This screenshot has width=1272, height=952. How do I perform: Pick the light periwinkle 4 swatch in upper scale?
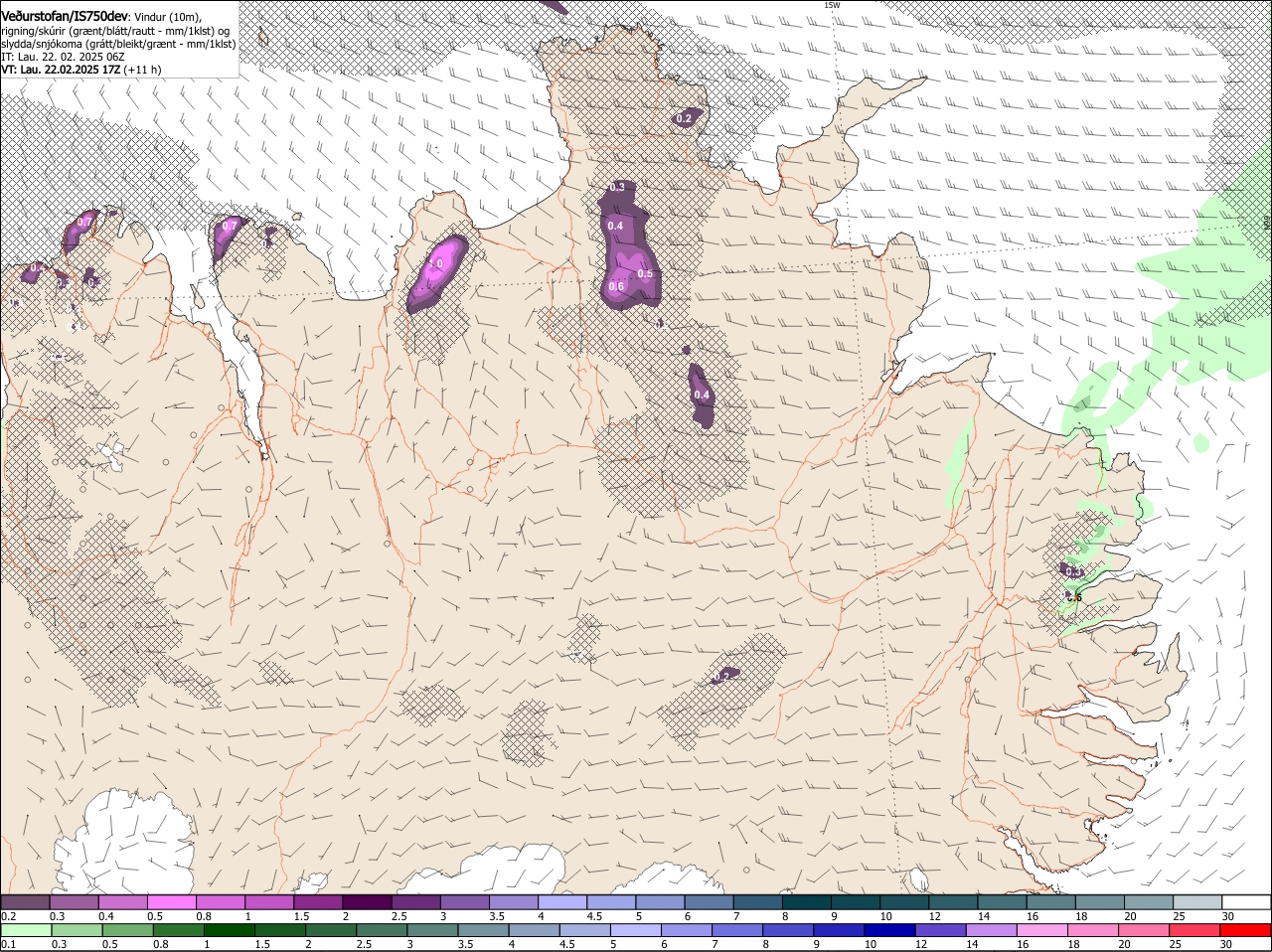[x=561, y=901]
